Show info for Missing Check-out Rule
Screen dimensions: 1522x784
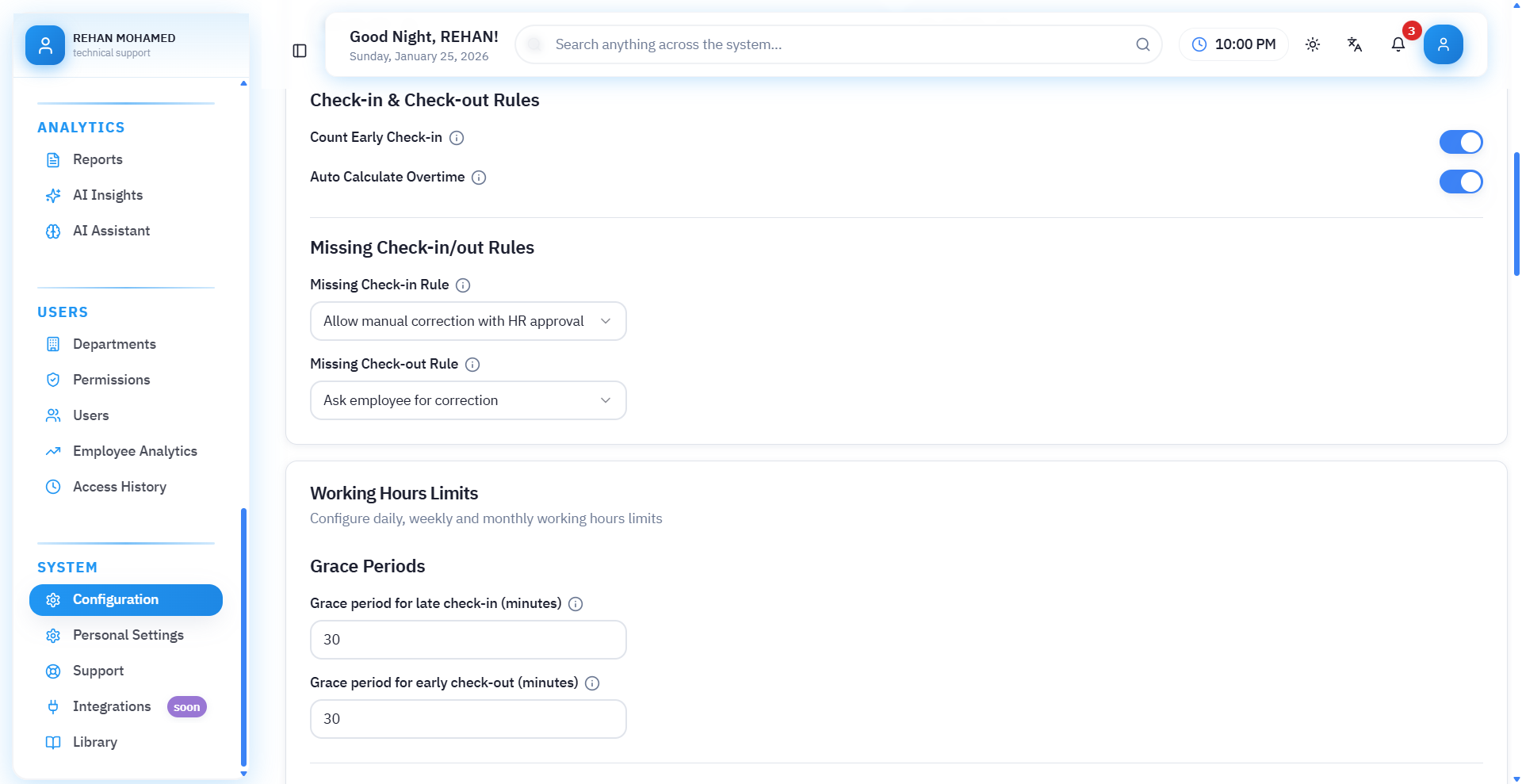[x=472, y=365]
